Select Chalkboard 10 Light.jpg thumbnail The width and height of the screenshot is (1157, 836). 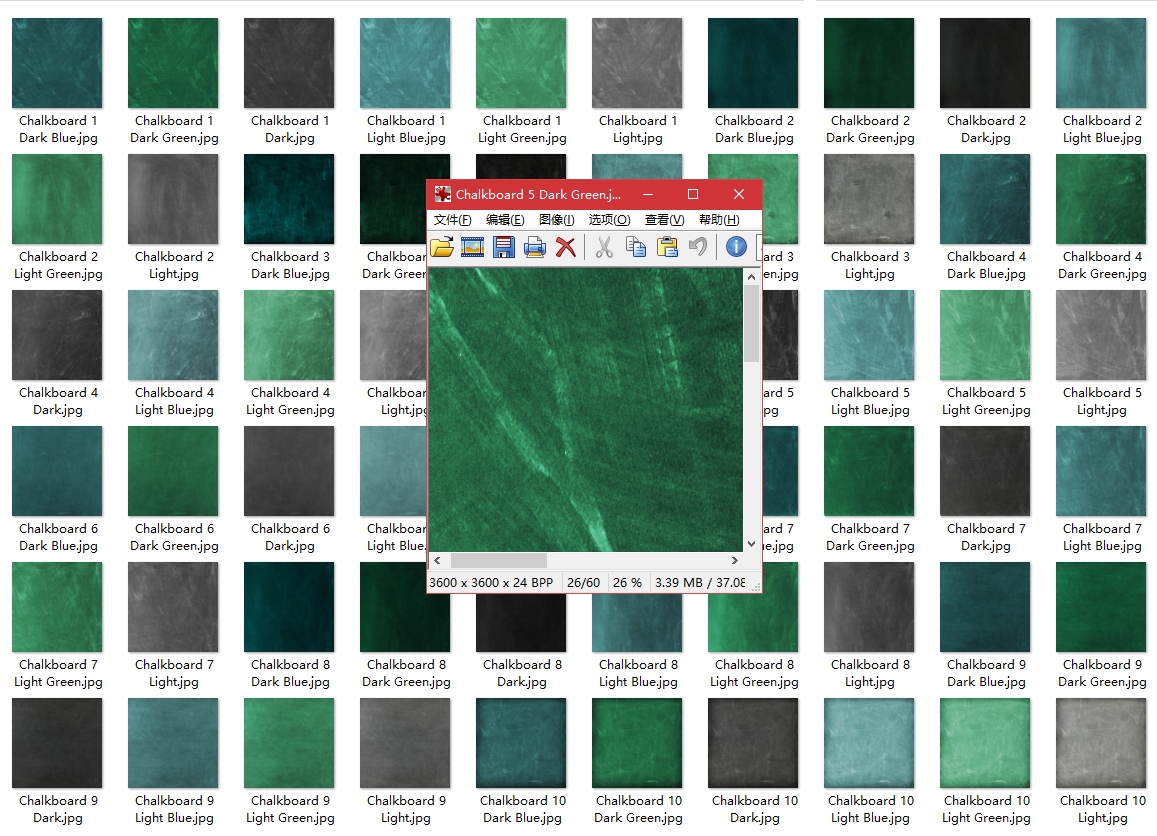coord(1101,744)
